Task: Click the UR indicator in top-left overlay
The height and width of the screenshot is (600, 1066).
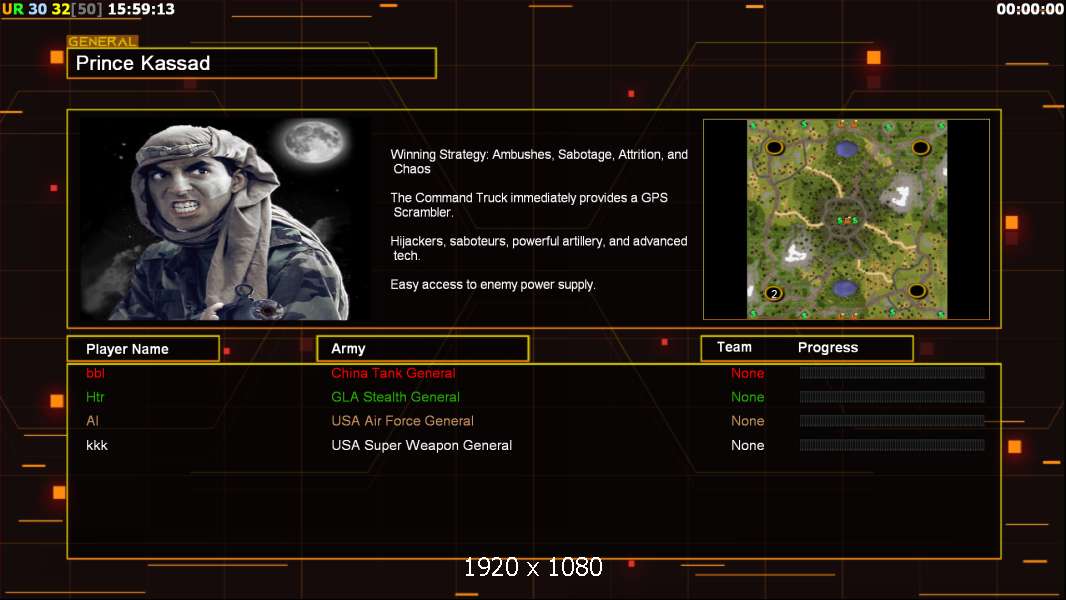Action: click(12, 9)
